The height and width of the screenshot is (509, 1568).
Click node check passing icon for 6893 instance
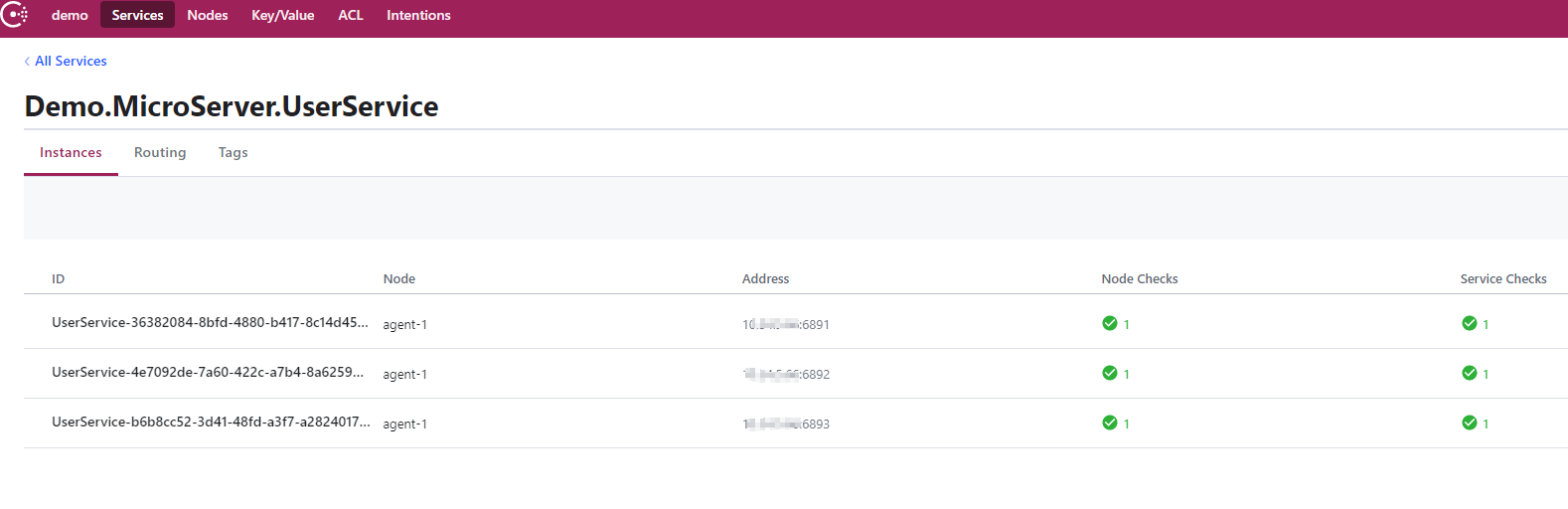point(1110,423)
